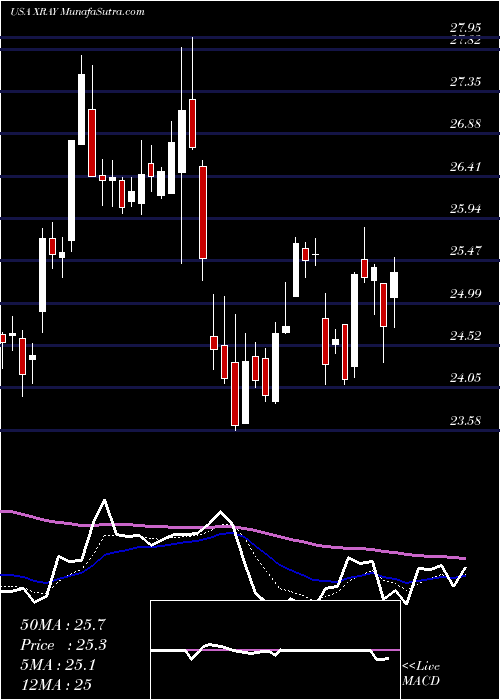Click the 27.35 price axis label
The height and width of the screenshot is (700, 500).
tap(465, 82)
